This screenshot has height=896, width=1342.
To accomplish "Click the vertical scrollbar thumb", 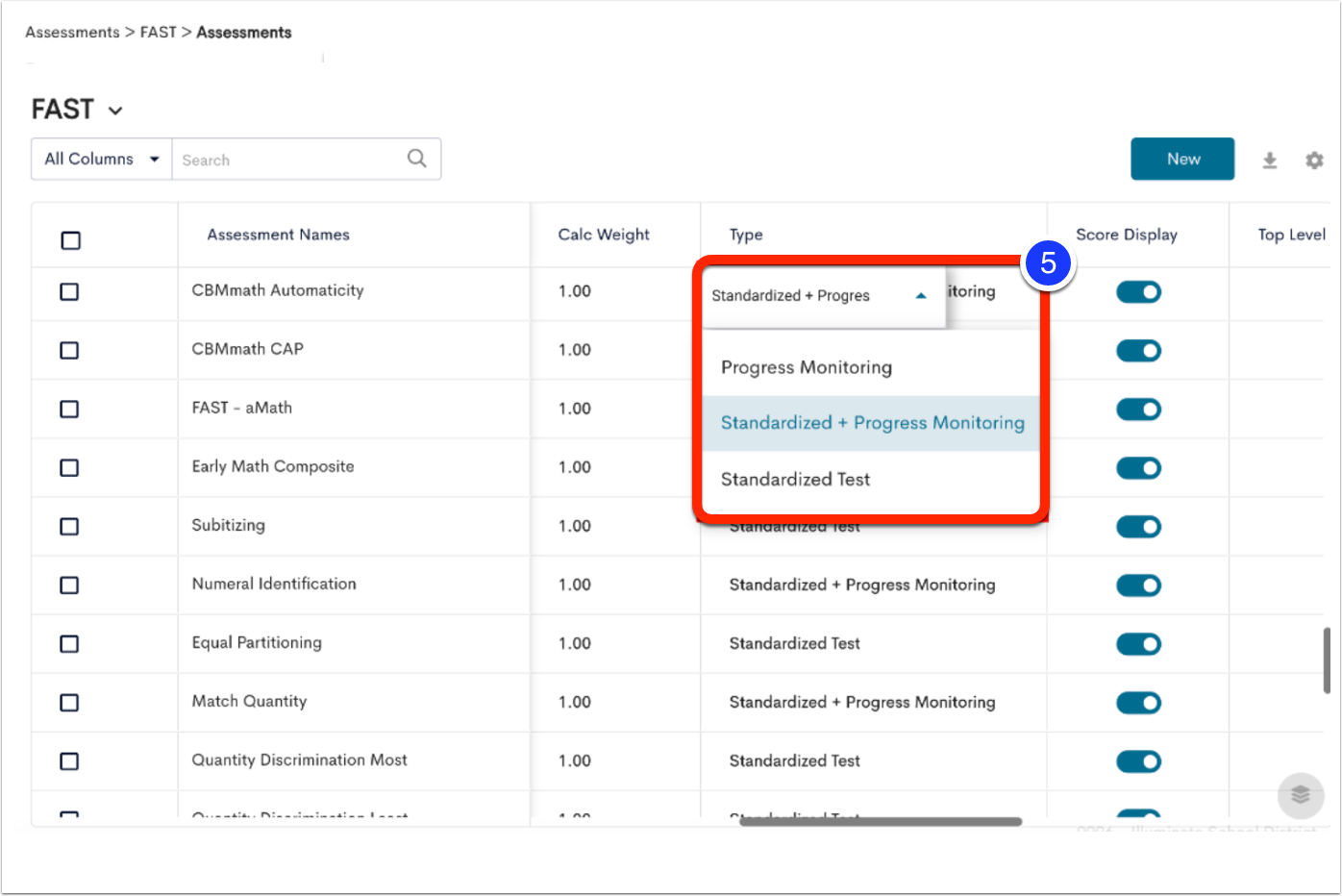I will (x=1327, y=660).
